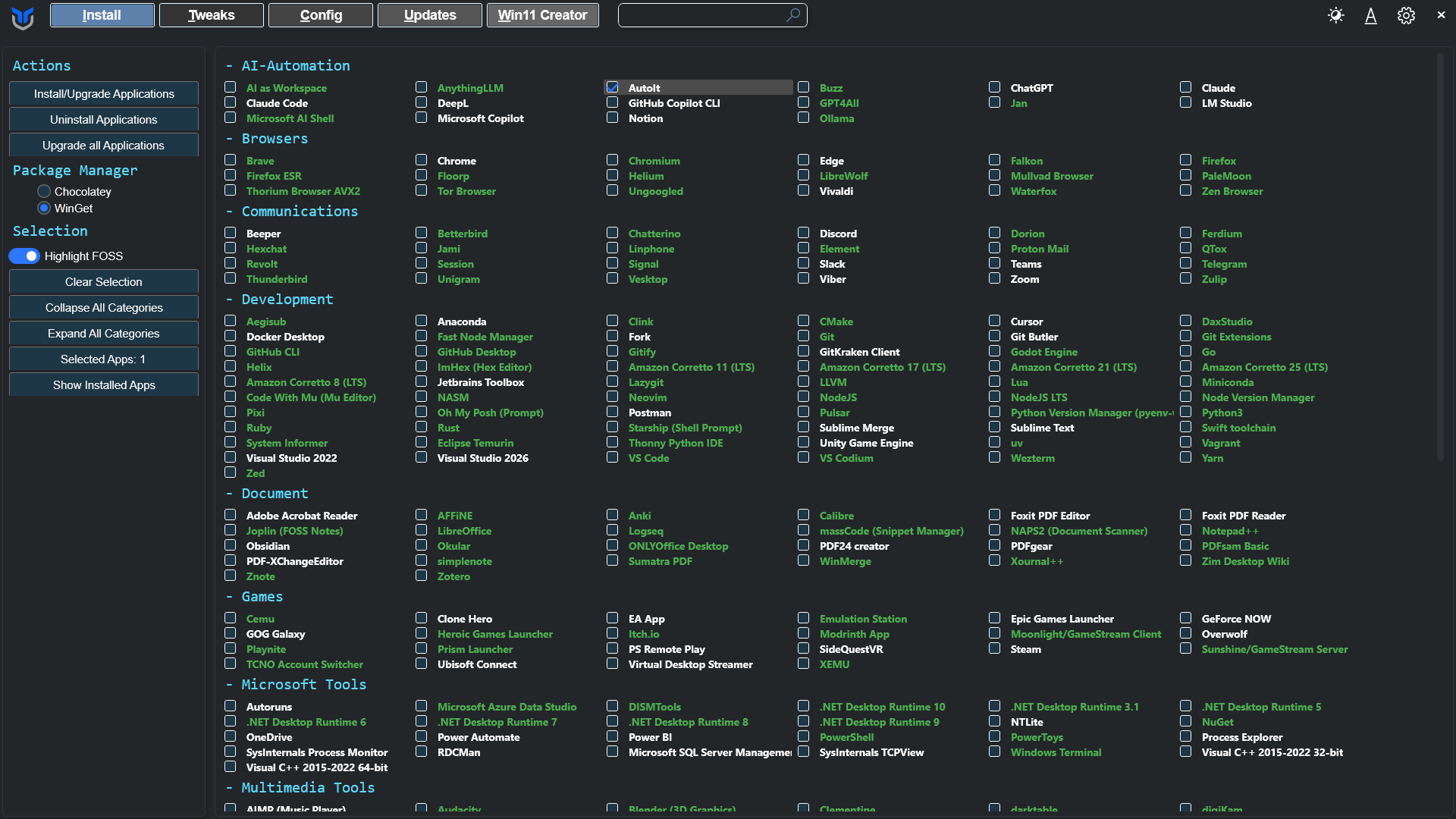Tick the Chrome checkbox

coord(422,160)
